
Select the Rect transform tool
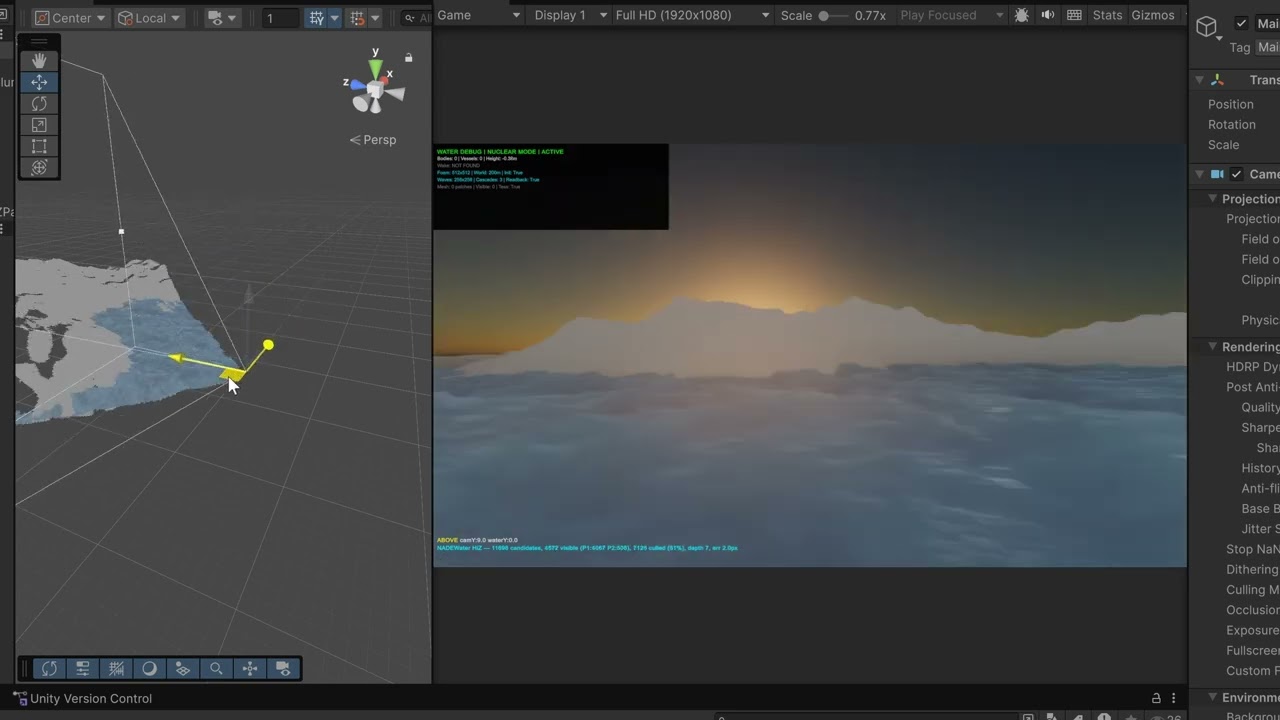[x=39, y=146]
